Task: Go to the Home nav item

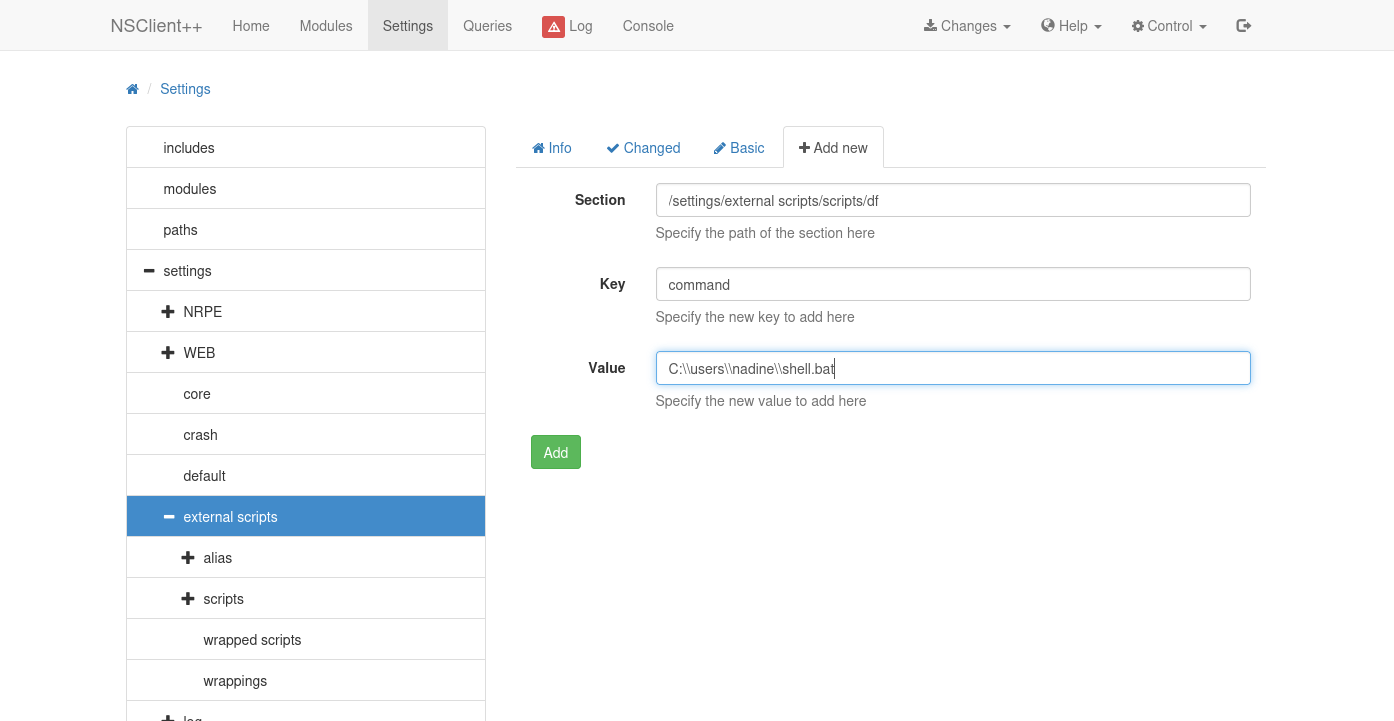Action: pyautogui.click(x=251, y=26)
